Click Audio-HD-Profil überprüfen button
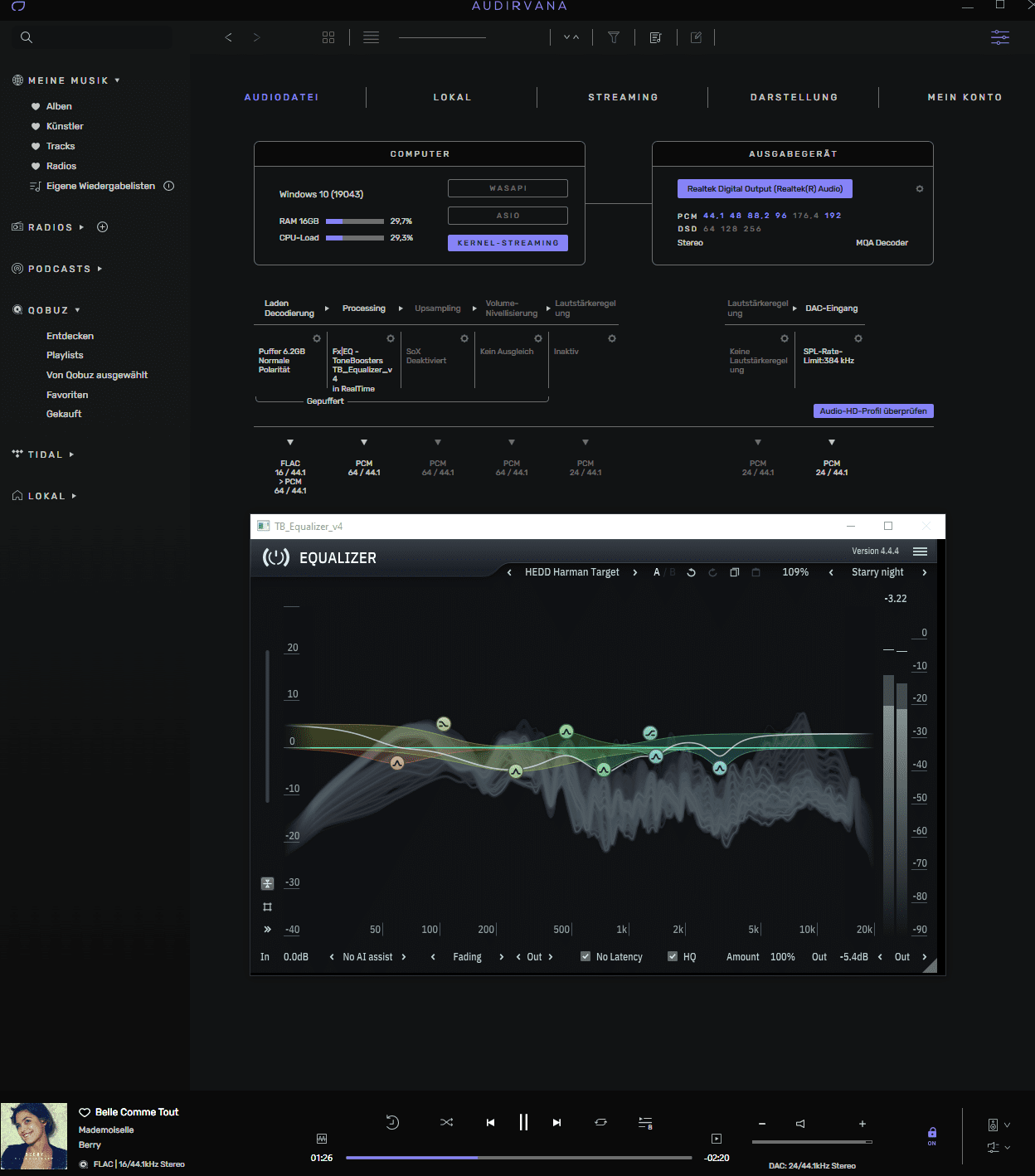This screenshot has height=1176, width=1035. point(873,411)
